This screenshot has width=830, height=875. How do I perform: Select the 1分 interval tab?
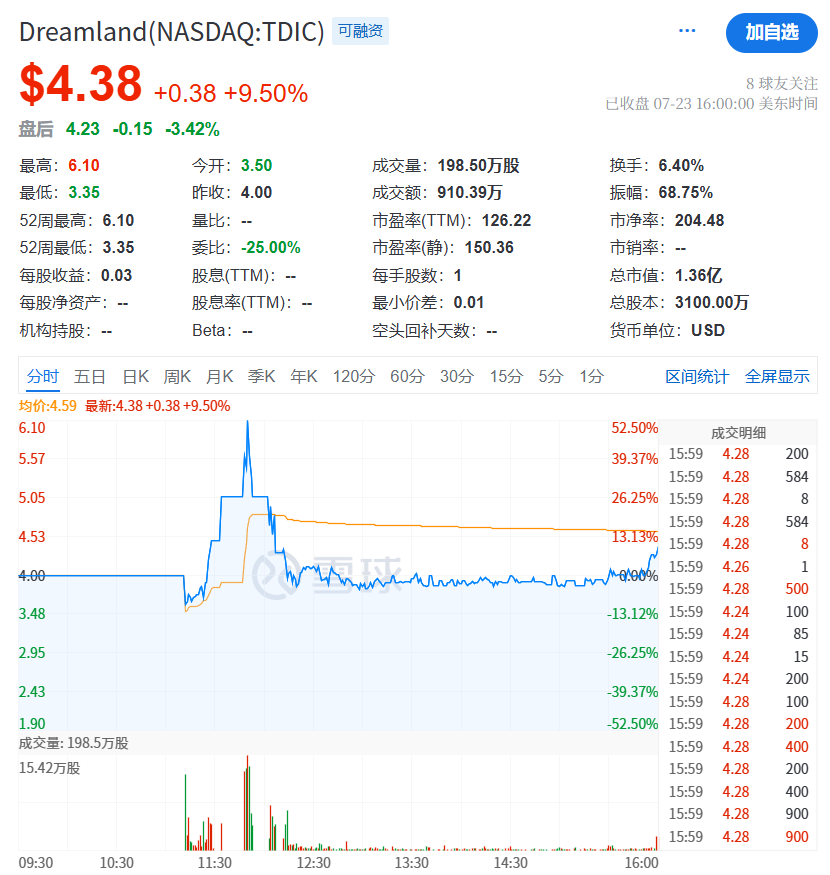click(x=592, y=376)
